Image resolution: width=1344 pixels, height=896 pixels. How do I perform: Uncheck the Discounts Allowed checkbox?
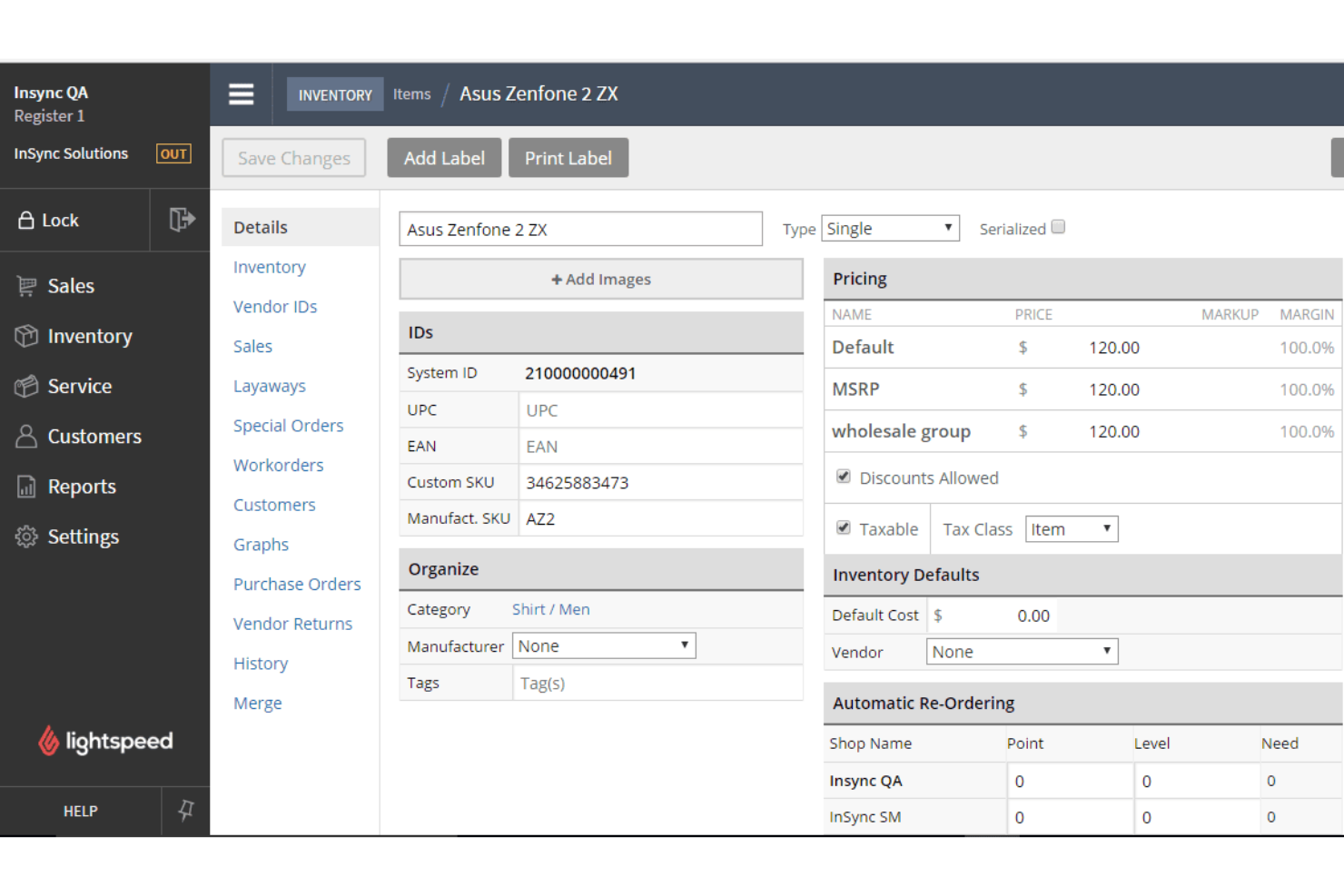click(844, 477)
